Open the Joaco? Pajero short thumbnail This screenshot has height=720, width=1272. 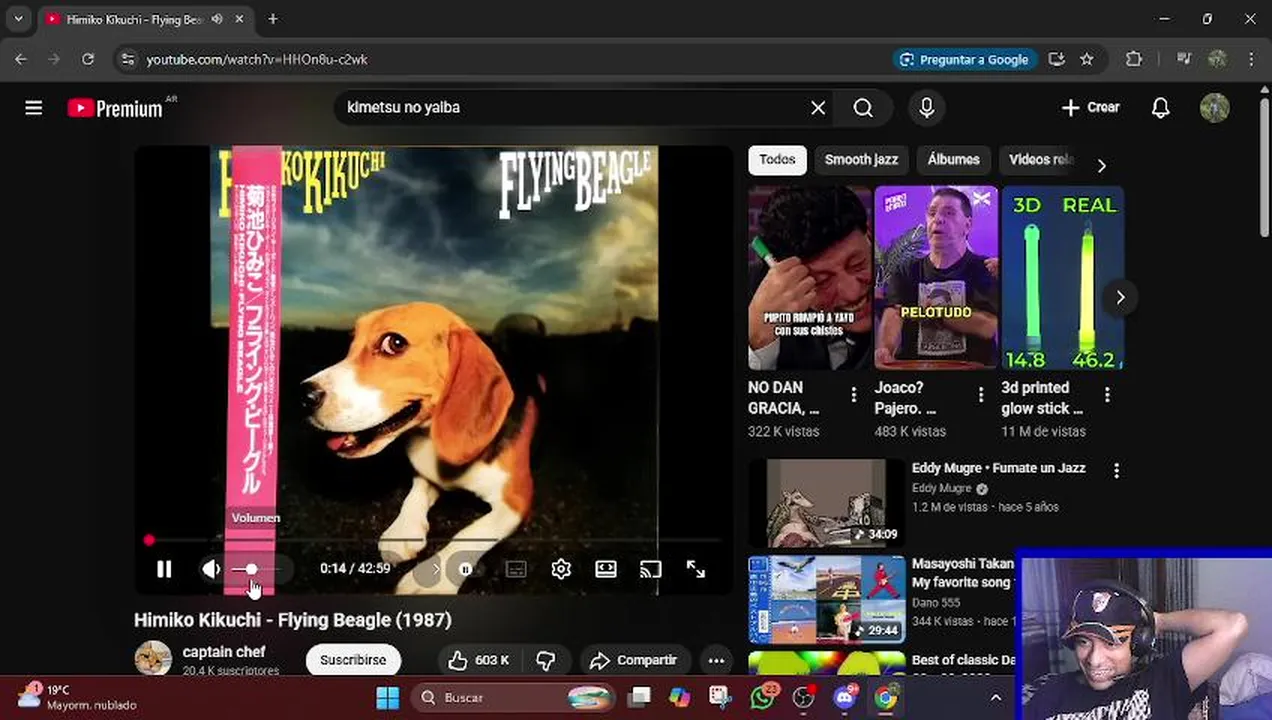tap(936, 277)
